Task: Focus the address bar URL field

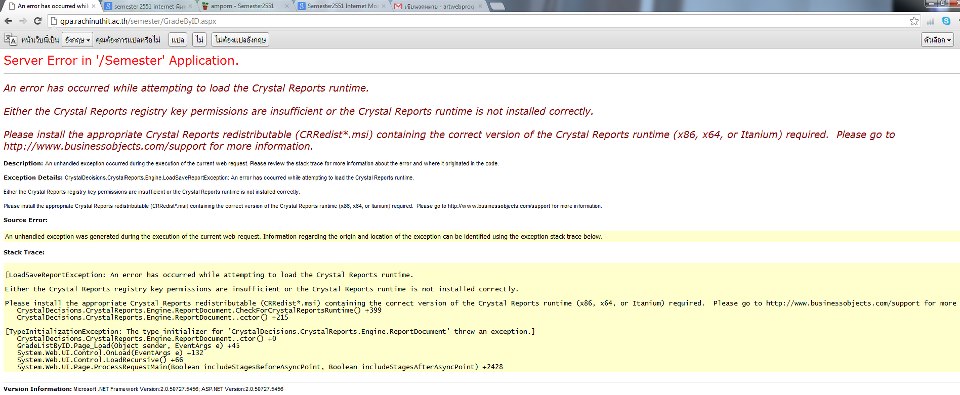Action: tap(478, 21)
